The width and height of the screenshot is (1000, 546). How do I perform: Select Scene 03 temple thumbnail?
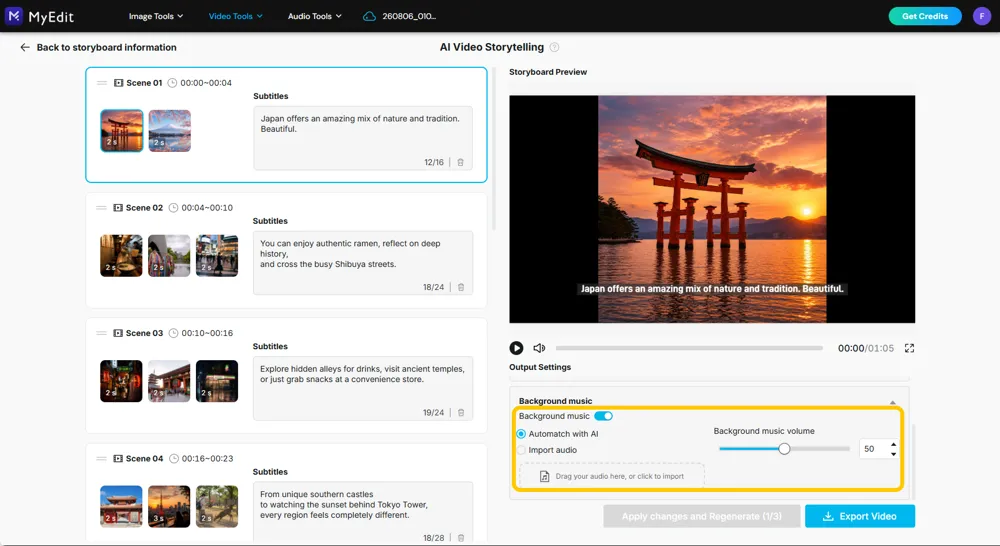(x=169, y=381)
